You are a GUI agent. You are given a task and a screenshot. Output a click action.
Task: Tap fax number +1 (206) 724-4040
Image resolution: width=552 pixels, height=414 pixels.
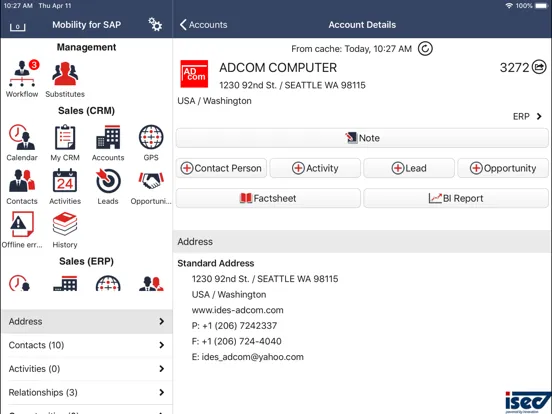click(x=242, y=341)
